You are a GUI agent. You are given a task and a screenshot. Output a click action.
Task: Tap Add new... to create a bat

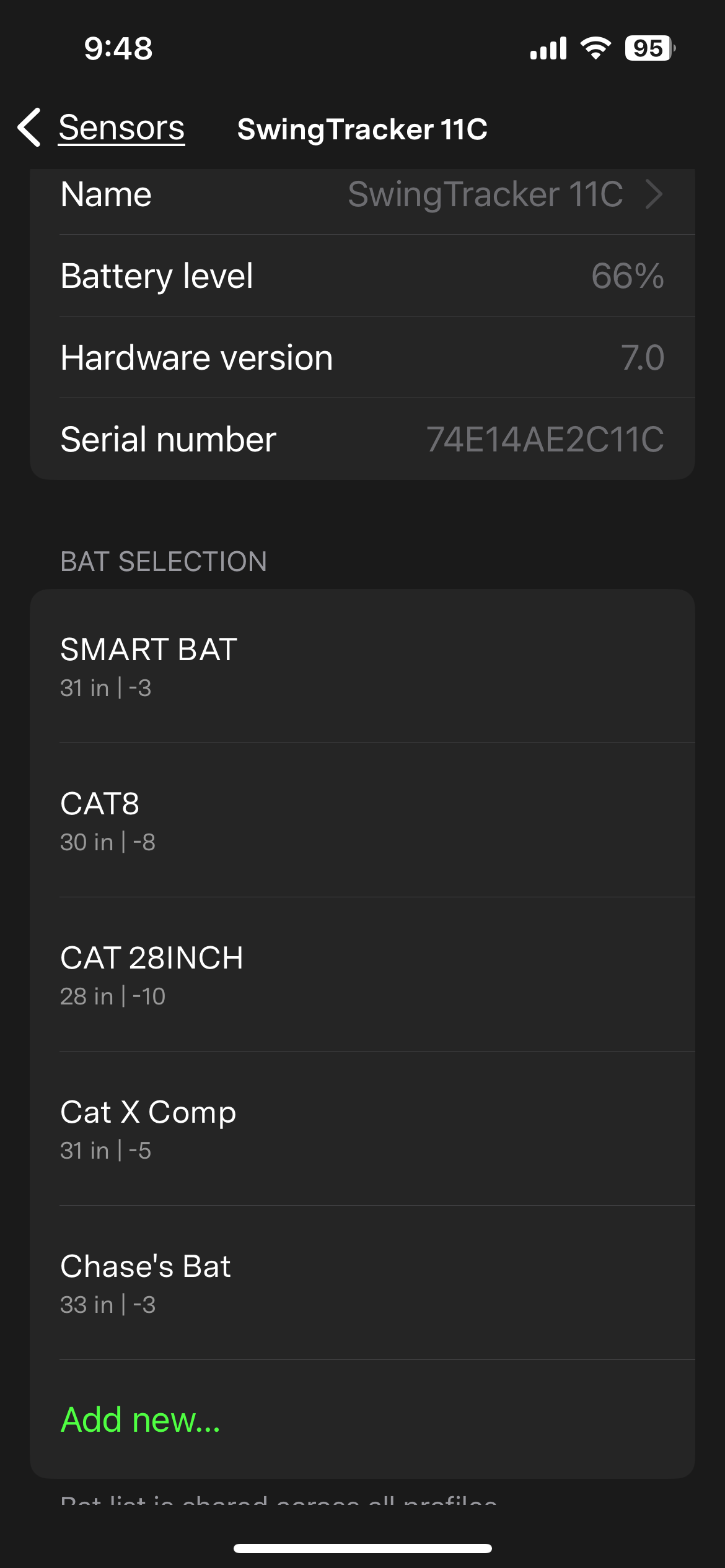(x=141, y=1419)
